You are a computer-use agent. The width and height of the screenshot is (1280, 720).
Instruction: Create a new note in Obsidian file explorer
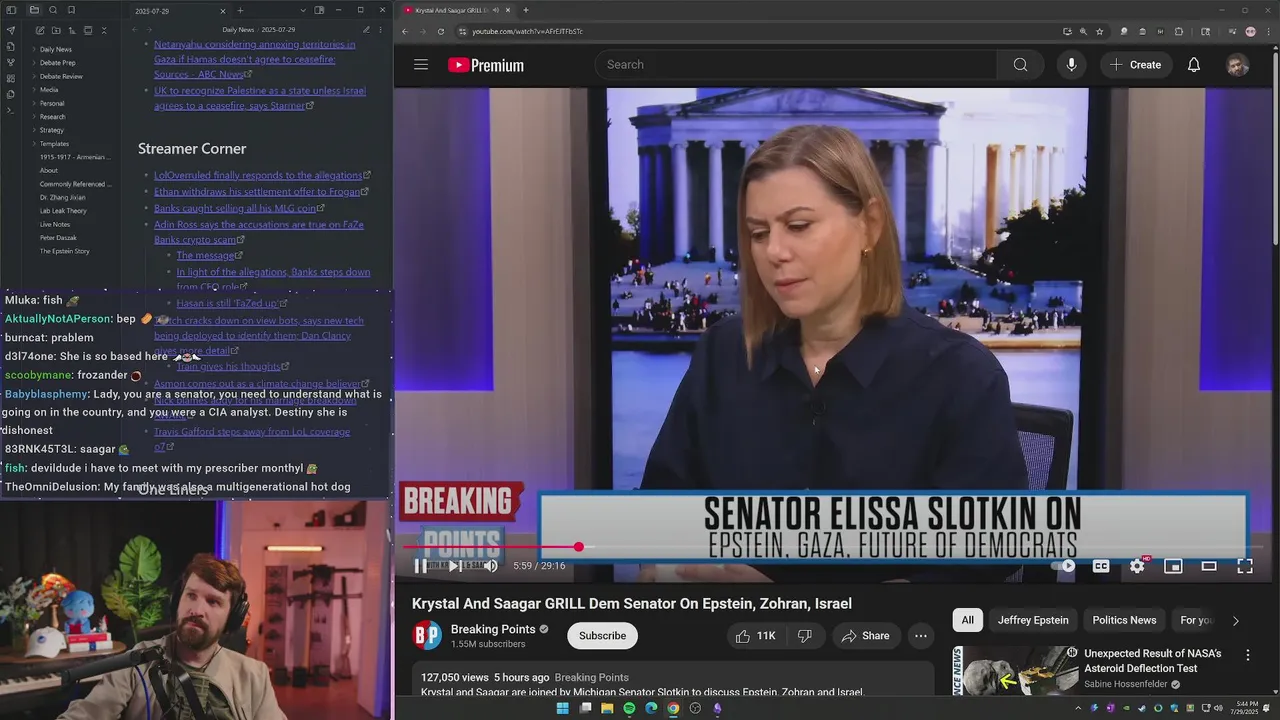[x=39, y=31]
